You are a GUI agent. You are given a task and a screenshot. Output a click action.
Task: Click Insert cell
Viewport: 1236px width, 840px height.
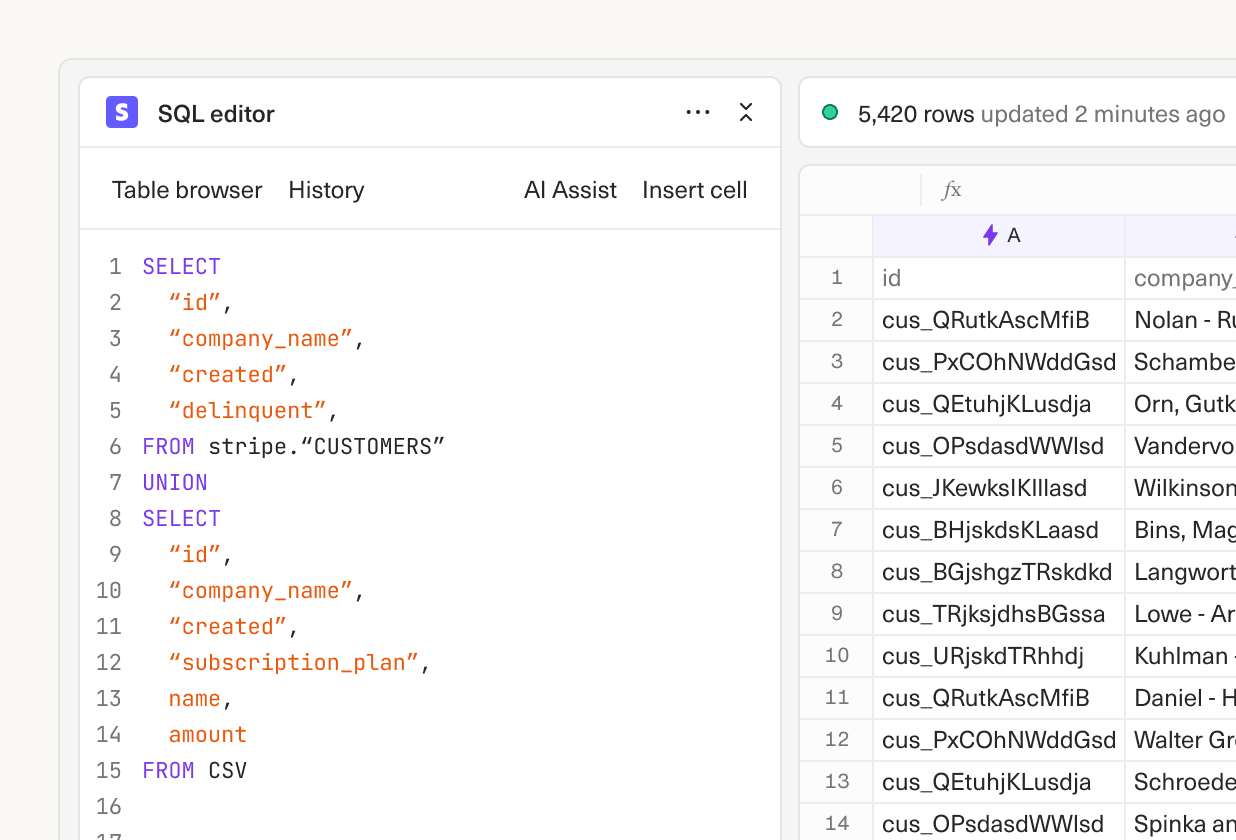[x=694, y=189]
